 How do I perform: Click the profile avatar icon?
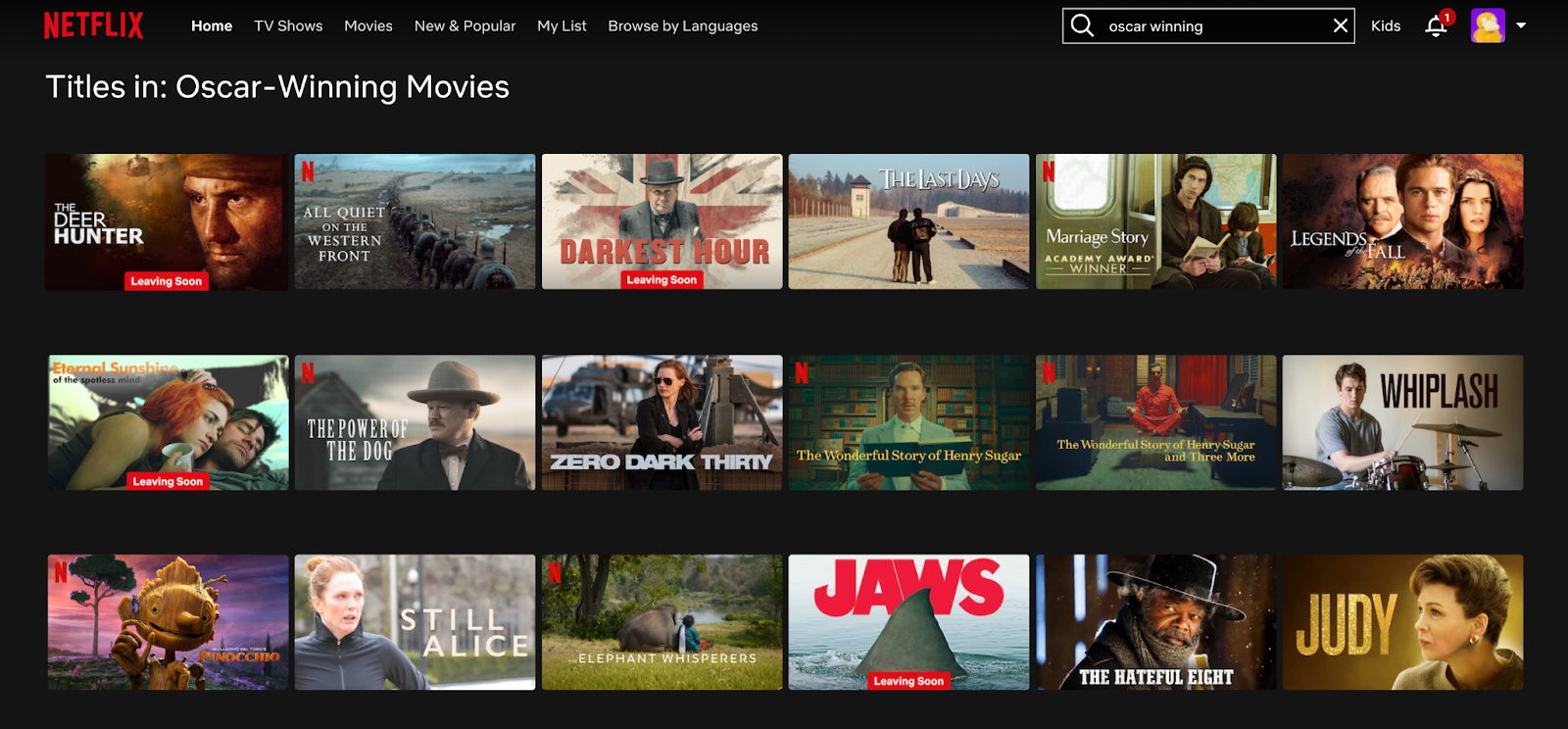click(x=1488, y=25)
